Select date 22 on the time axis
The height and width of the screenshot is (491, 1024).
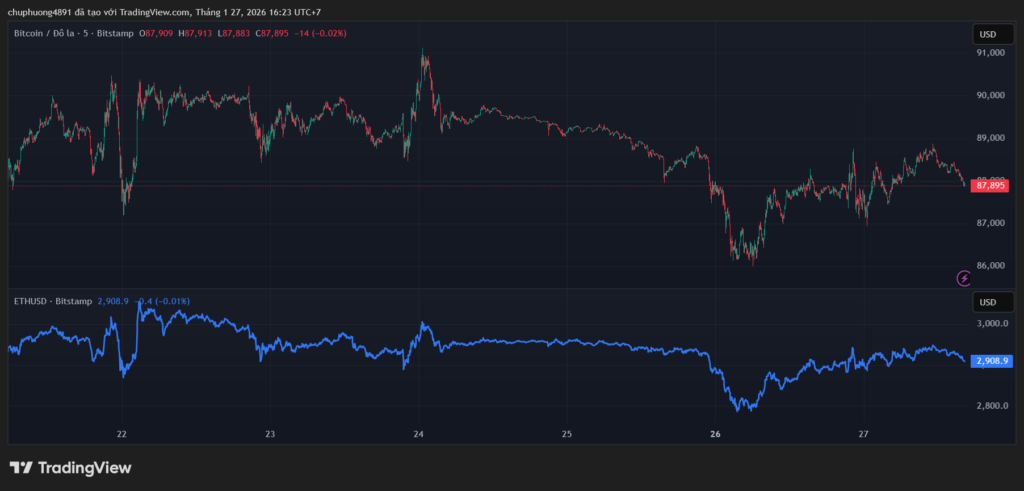[x=121, y=435]
